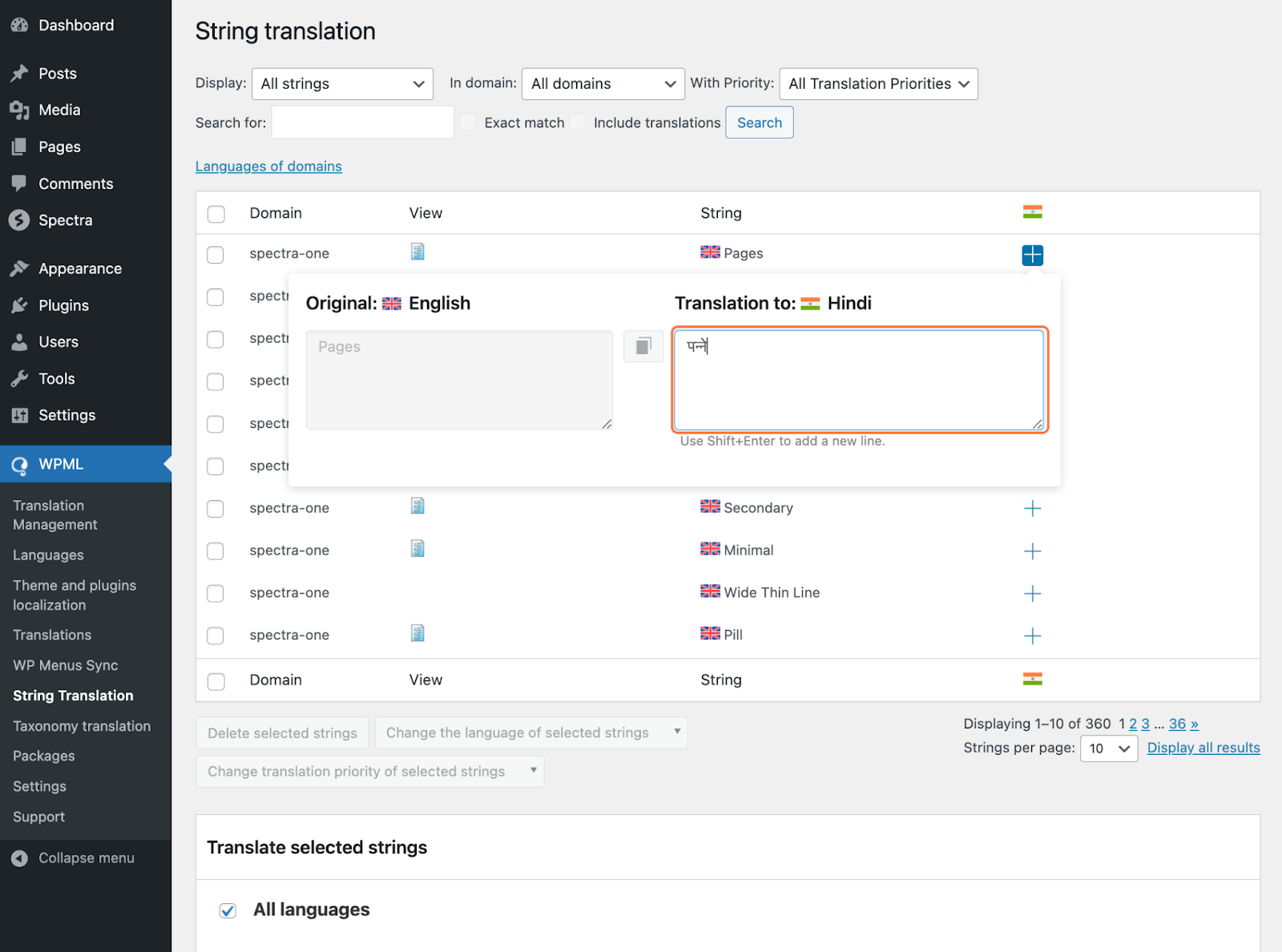Click the Spectra icon in the sidebar
Screen dimensions: 1282x952
click(x=20, y=220)
